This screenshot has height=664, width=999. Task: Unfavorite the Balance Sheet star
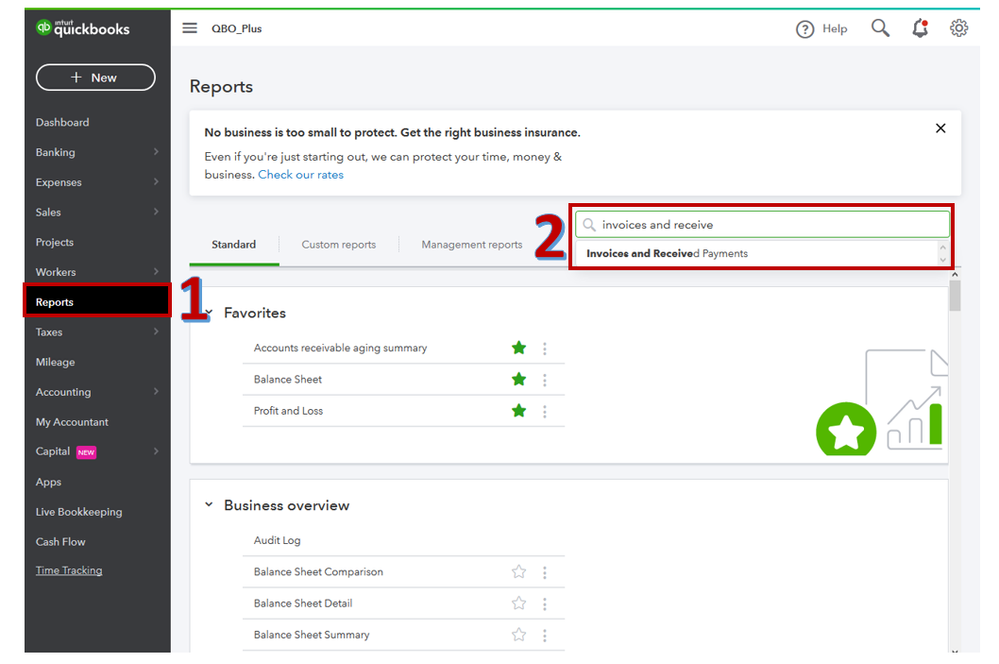pos(519,379)
